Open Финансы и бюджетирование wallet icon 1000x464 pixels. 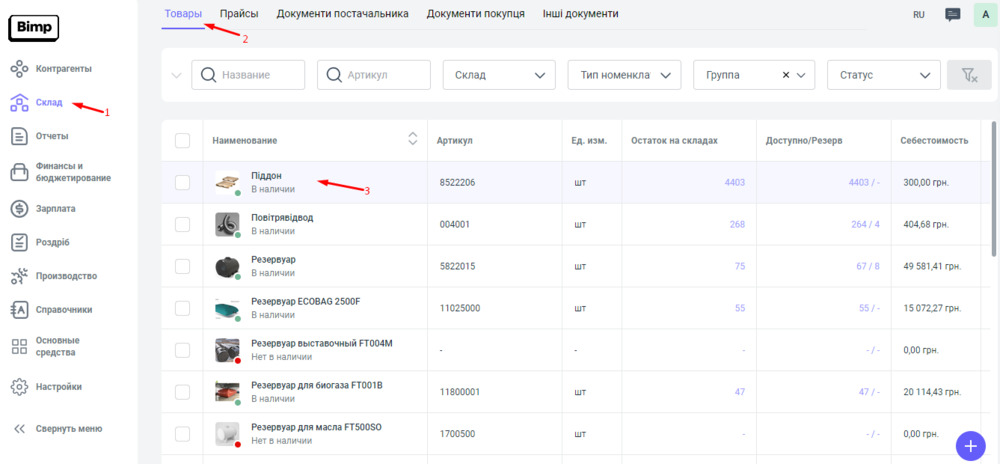tap(19, 173)
